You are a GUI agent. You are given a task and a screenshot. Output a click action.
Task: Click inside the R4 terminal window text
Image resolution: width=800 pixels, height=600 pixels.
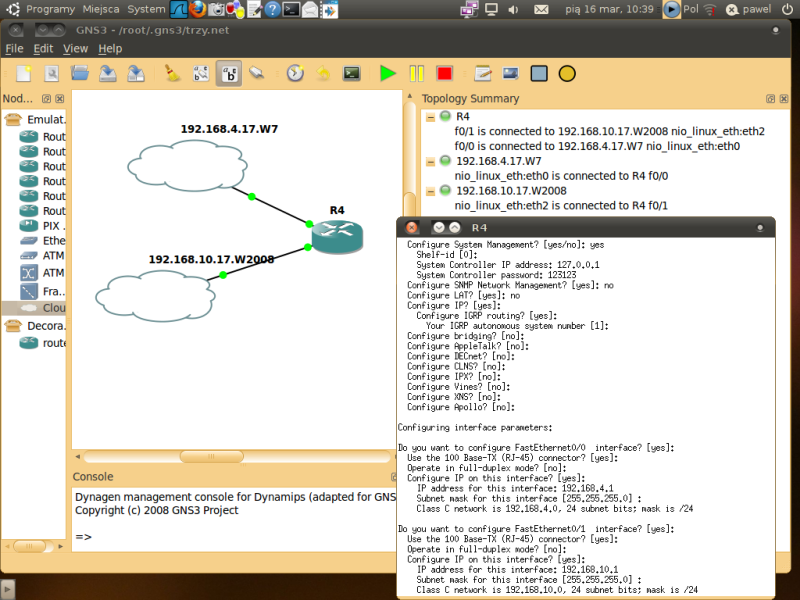point(585,417)
